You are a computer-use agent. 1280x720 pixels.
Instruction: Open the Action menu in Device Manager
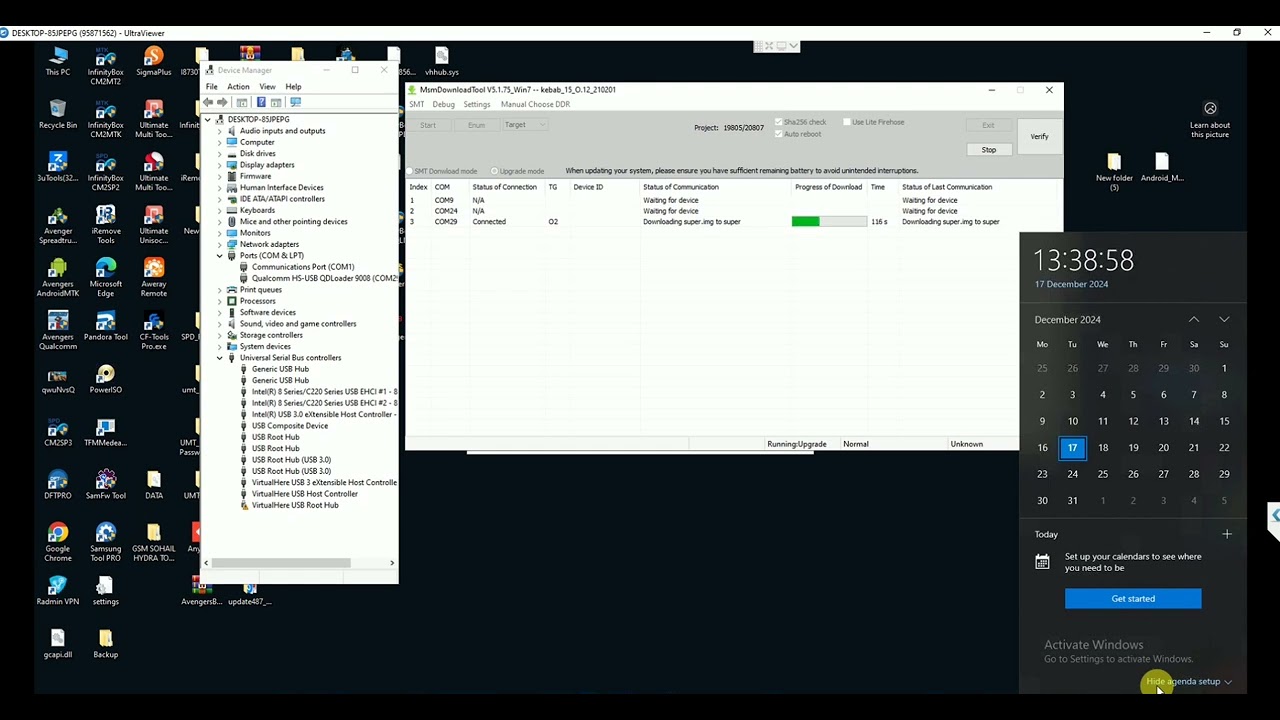click(x=238, y=87)
